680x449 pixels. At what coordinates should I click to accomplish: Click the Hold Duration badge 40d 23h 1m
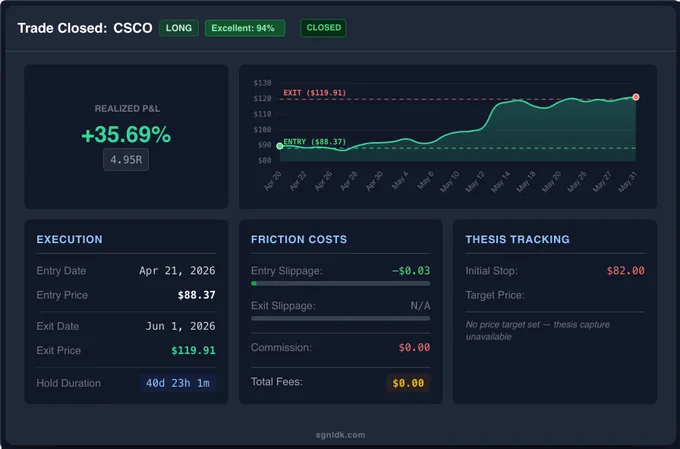(x=177, y=383)
